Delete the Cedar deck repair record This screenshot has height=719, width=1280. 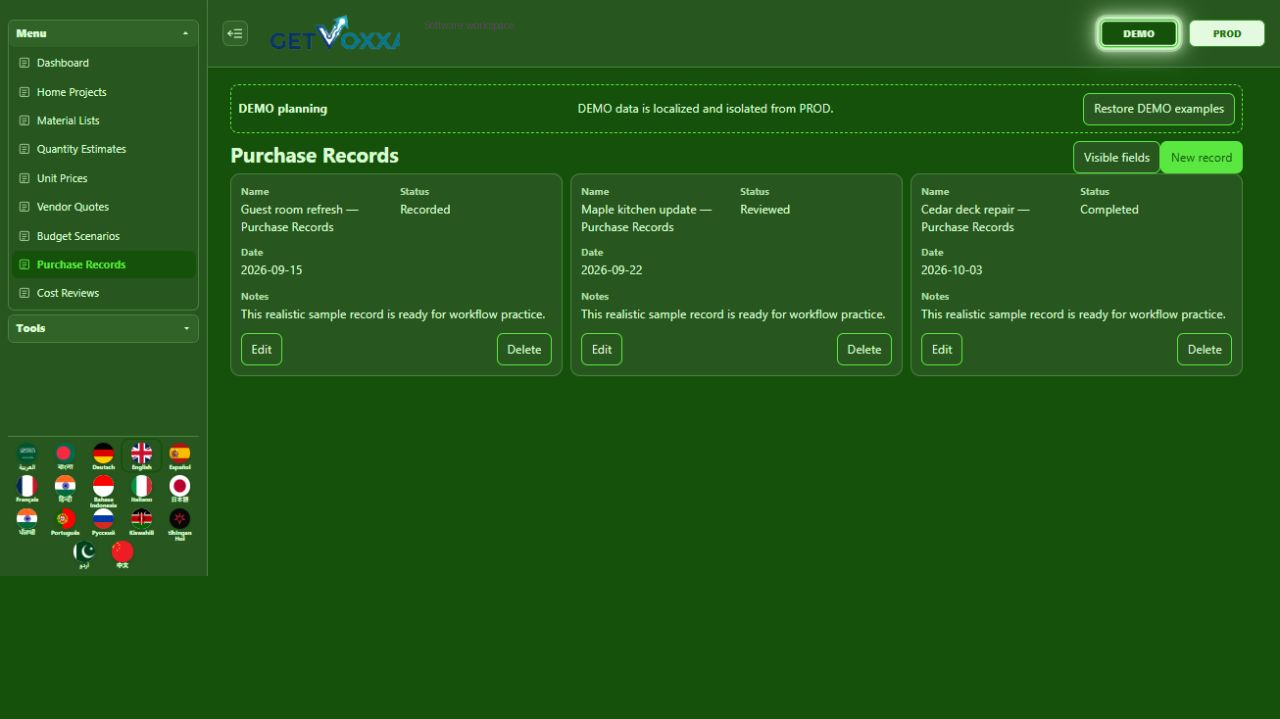pos(1204,349)
